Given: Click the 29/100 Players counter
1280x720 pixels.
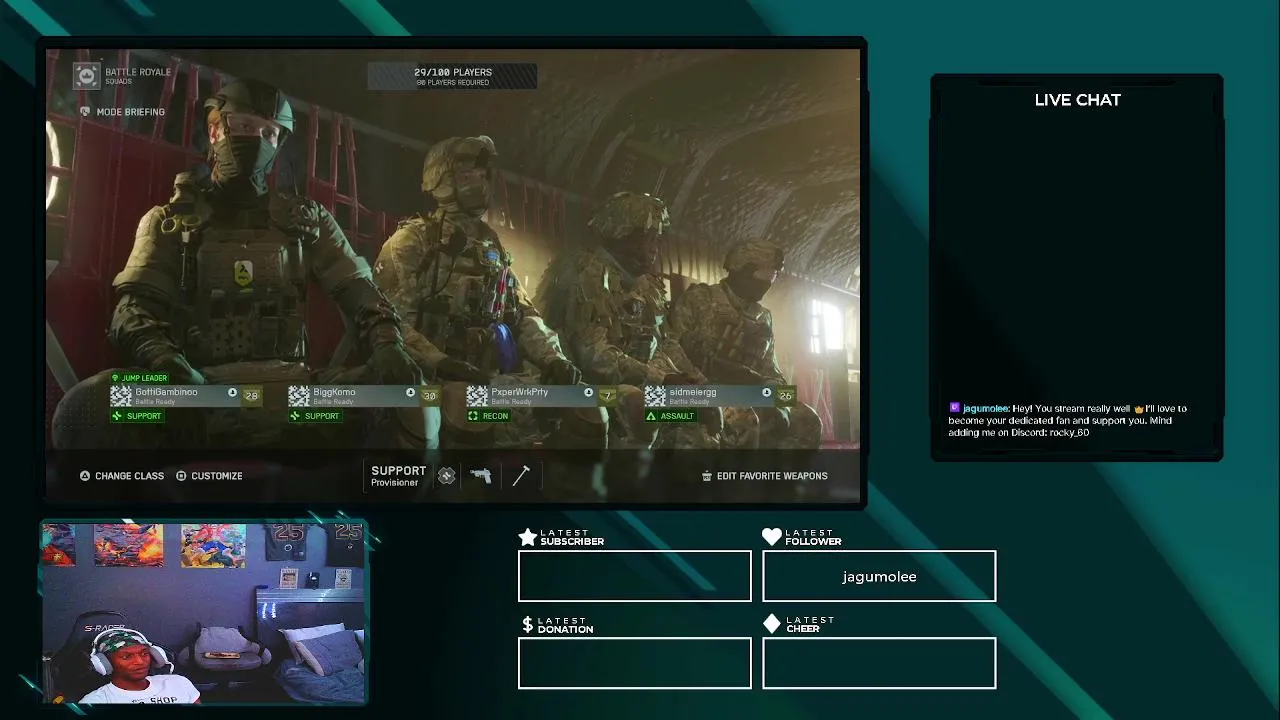Looking at the screenshot, I should coord(452,76).
